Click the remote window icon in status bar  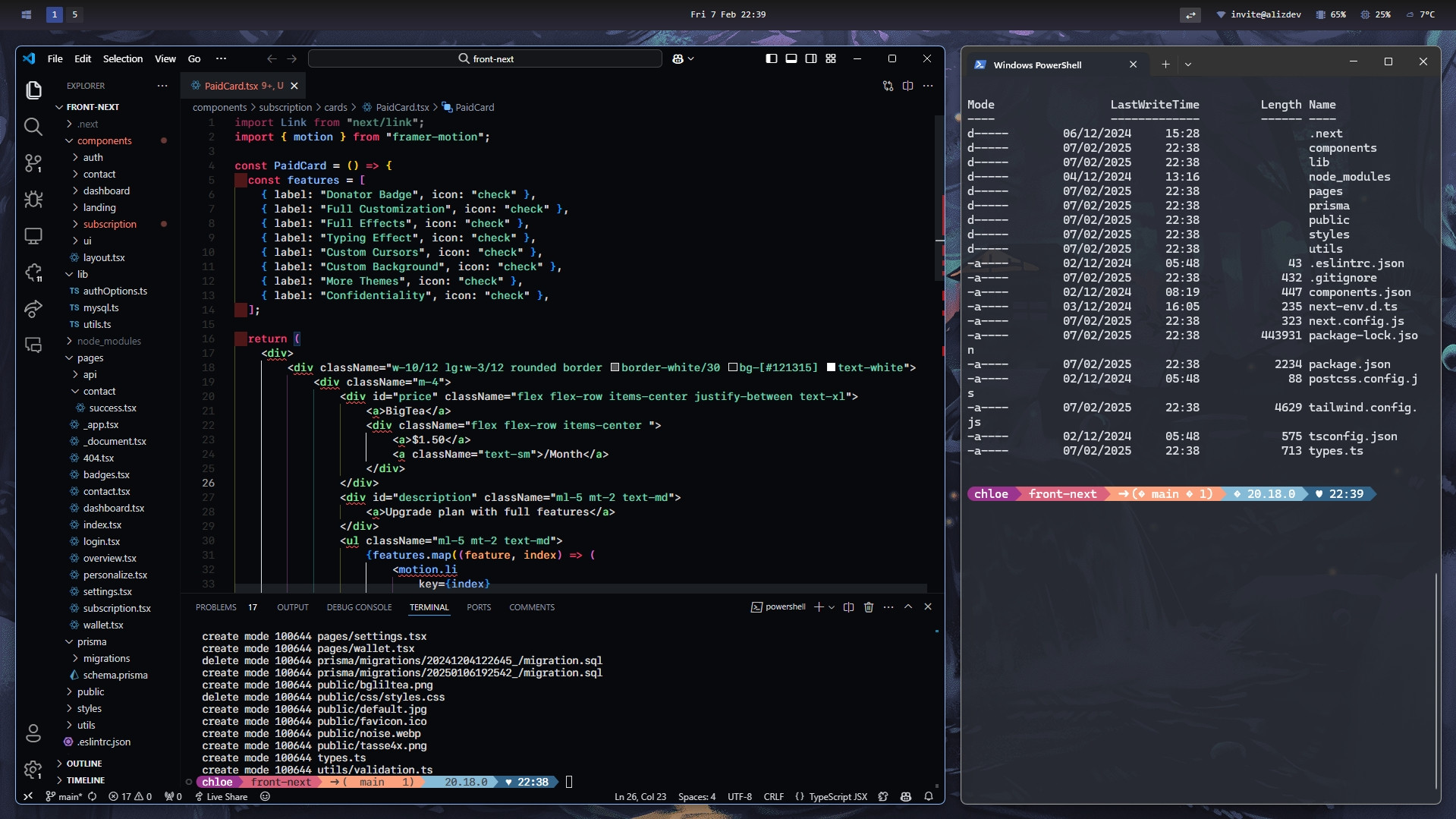click(x=28, y=796)
